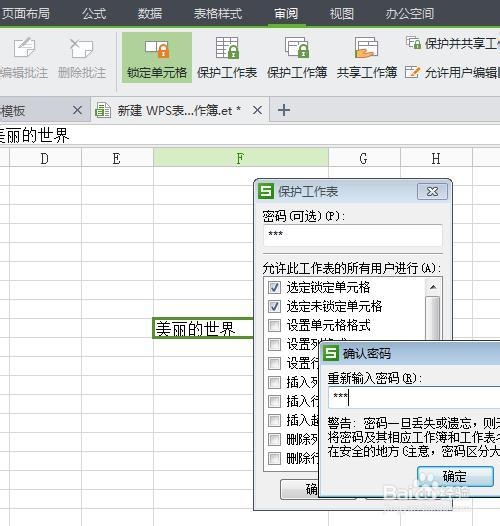
Task: Switch to the 办公空间 ribbon tab
Action: tap(409, 14)
